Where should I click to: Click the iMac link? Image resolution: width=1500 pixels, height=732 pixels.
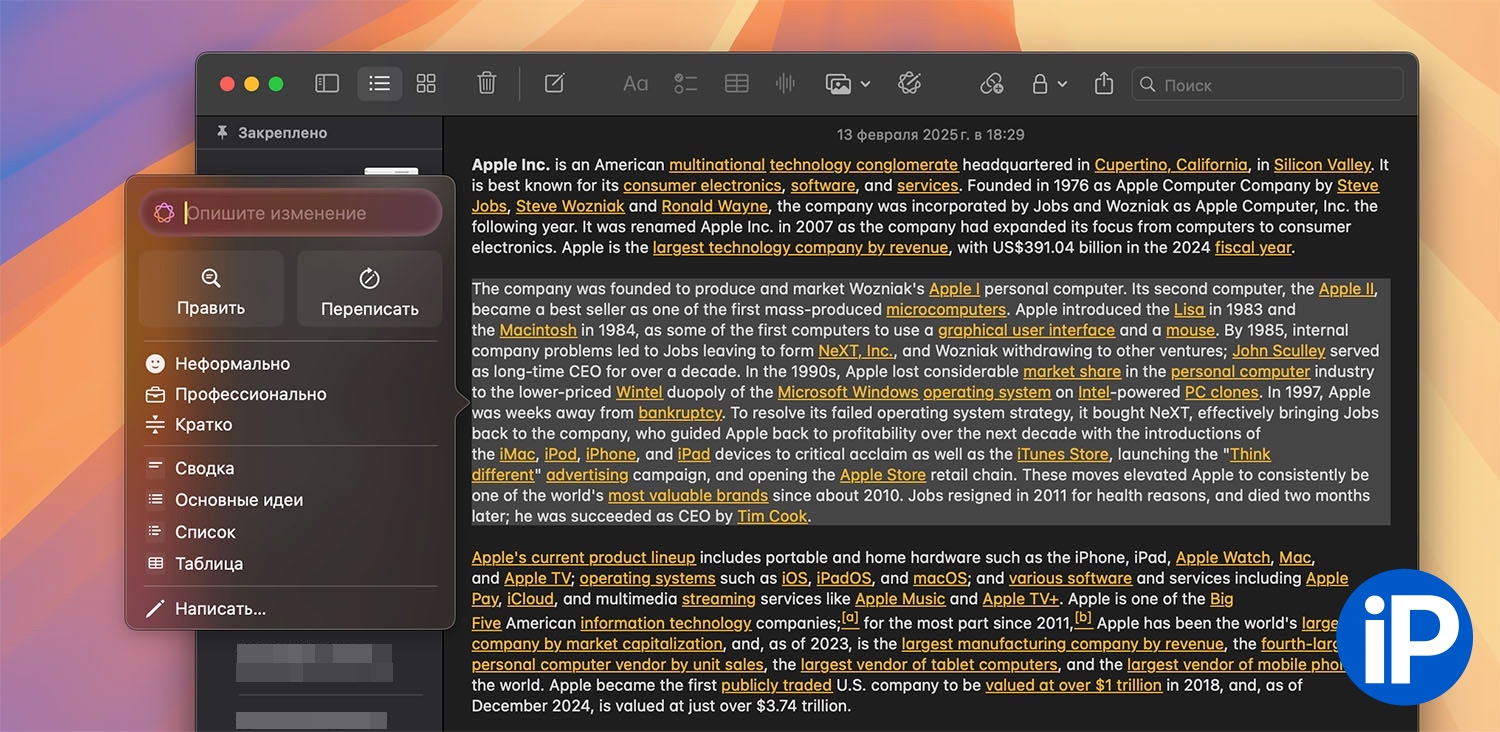click(518, 454)
